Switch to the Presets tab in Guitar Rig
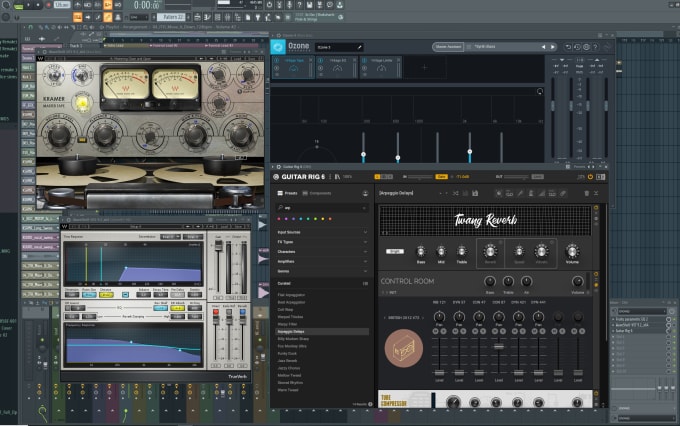This screenshot has height=426, width=680. [288, 193]
